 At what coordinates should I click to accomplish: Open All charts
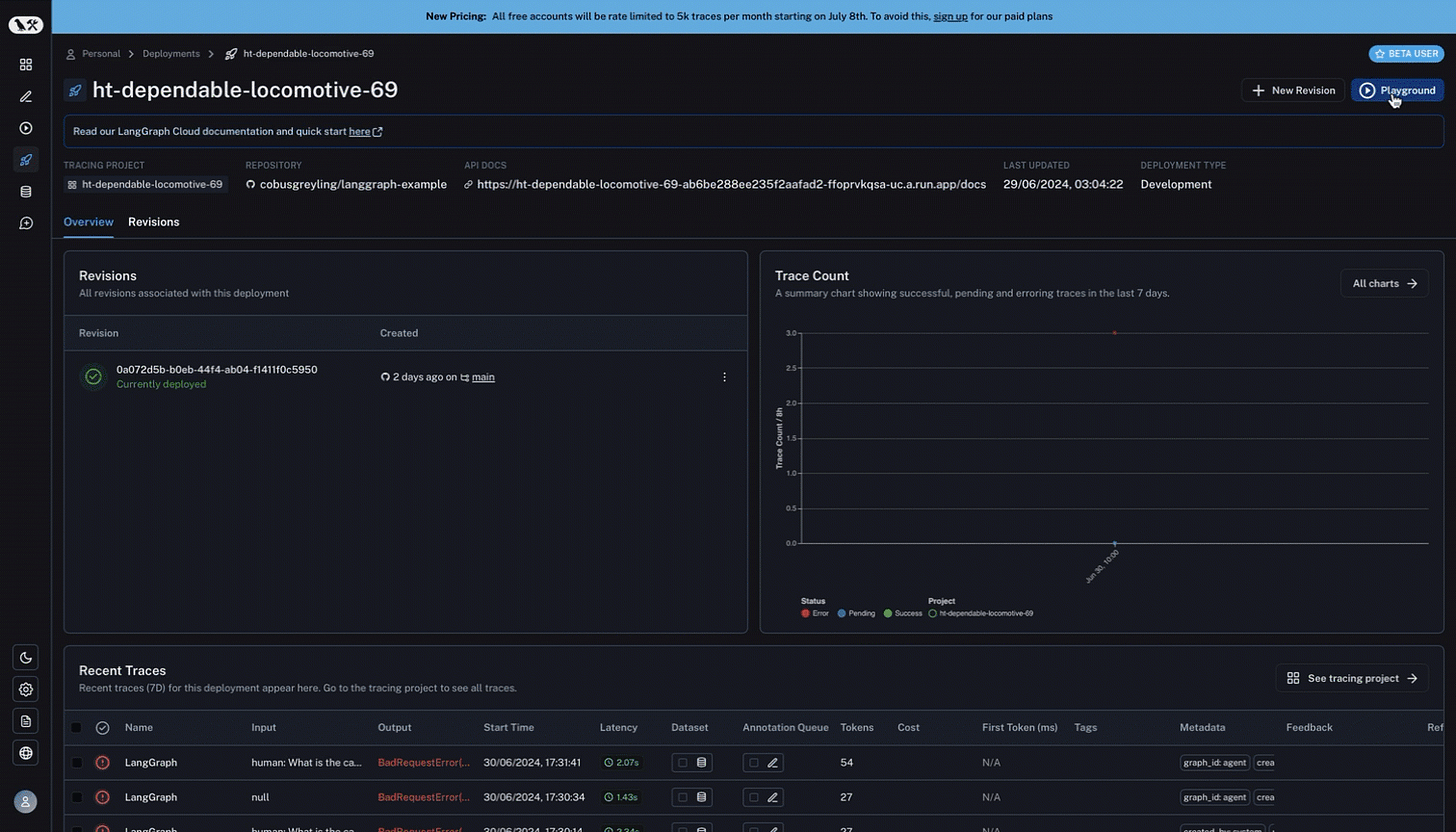tap(1384, 283)
